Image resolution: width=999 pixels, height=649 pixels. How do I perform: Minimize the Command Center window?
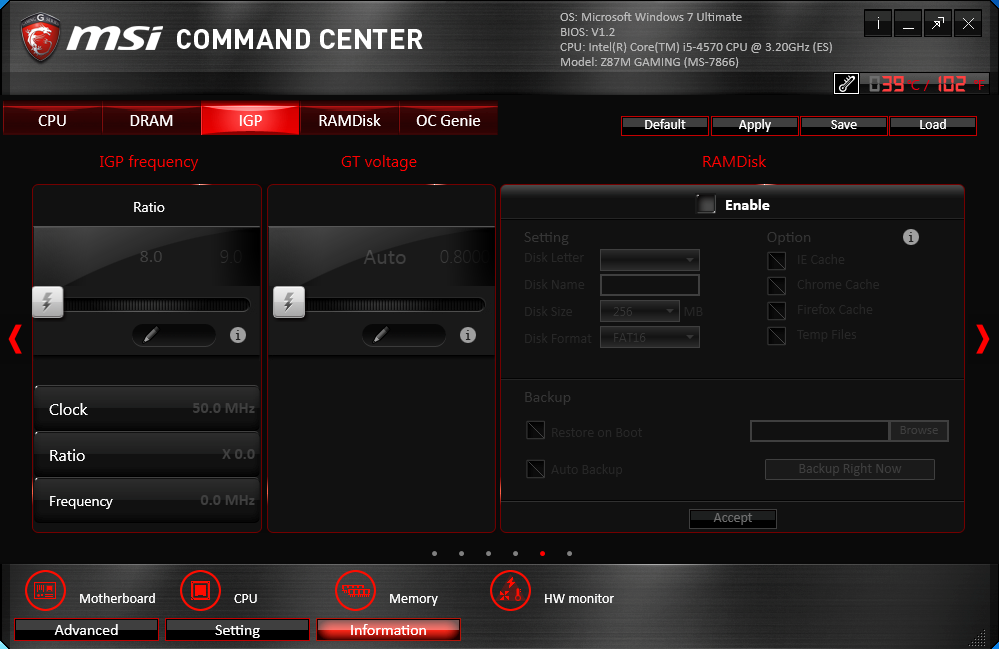pos(908,24)
